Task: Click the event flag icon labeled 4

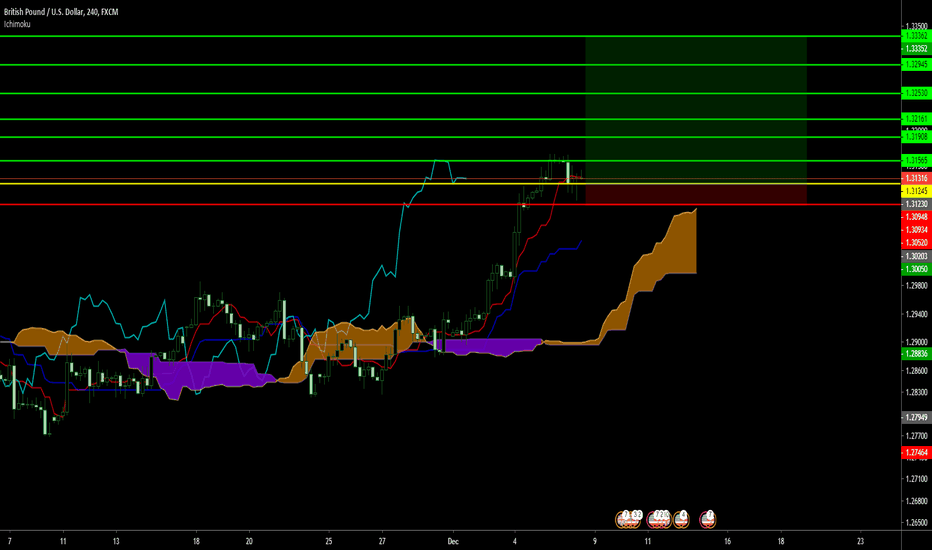Action: [x=681, y=517]
